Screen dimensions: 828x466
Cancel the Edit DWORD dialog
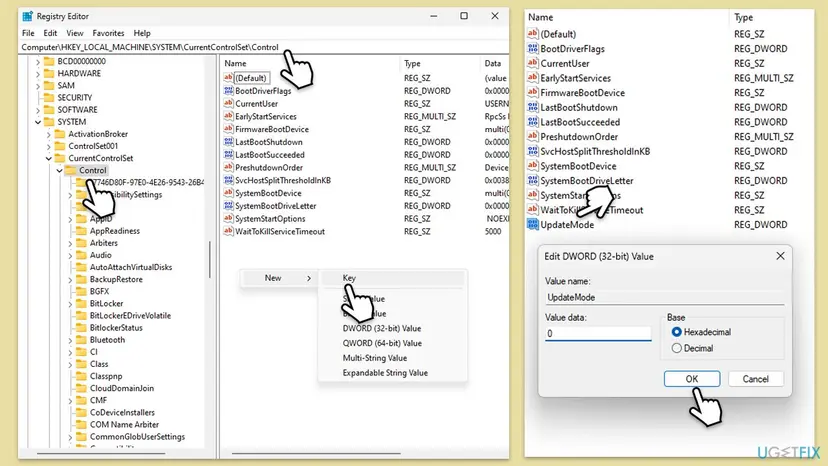[756, 379]
